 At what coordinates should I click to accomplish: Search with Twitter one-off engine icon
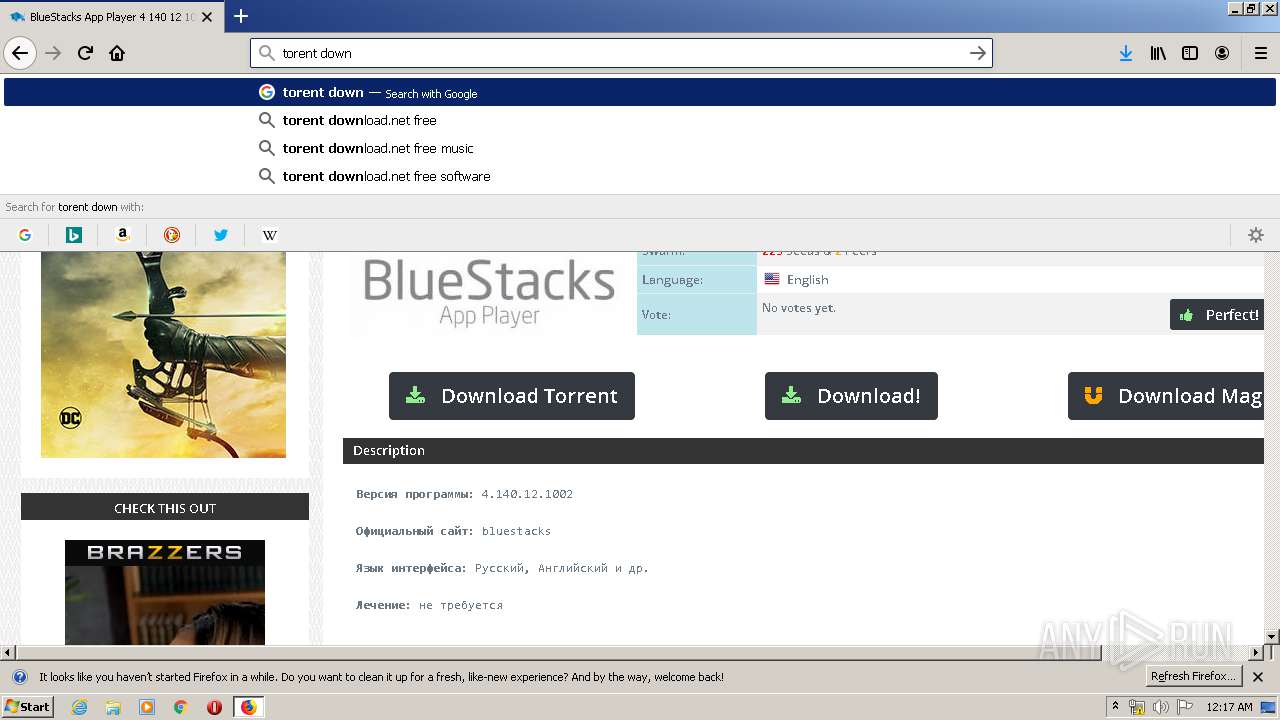[221, 235]
